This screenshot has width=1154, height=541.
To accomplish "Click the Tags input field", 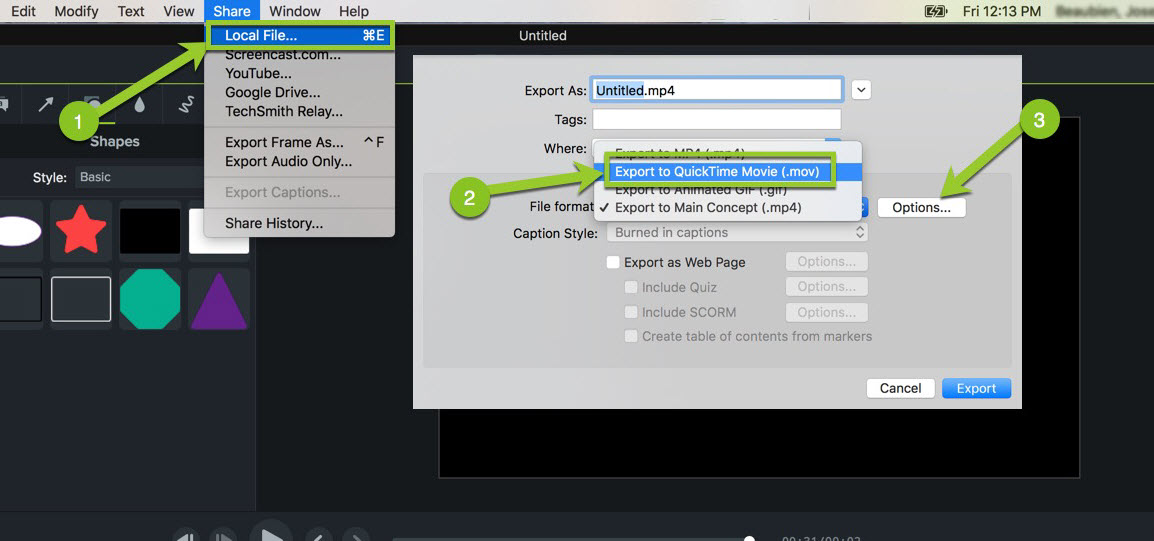I will 717,119.
